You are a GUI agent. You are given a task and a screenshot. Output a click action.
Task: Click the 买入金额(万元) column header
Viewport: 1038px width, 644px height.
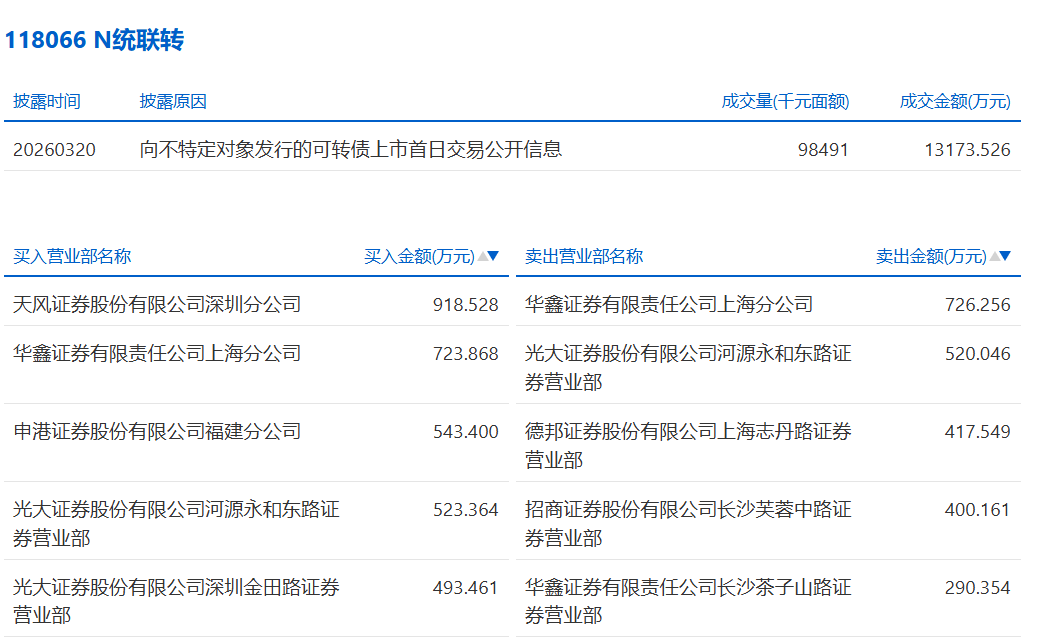pos(419,256)
